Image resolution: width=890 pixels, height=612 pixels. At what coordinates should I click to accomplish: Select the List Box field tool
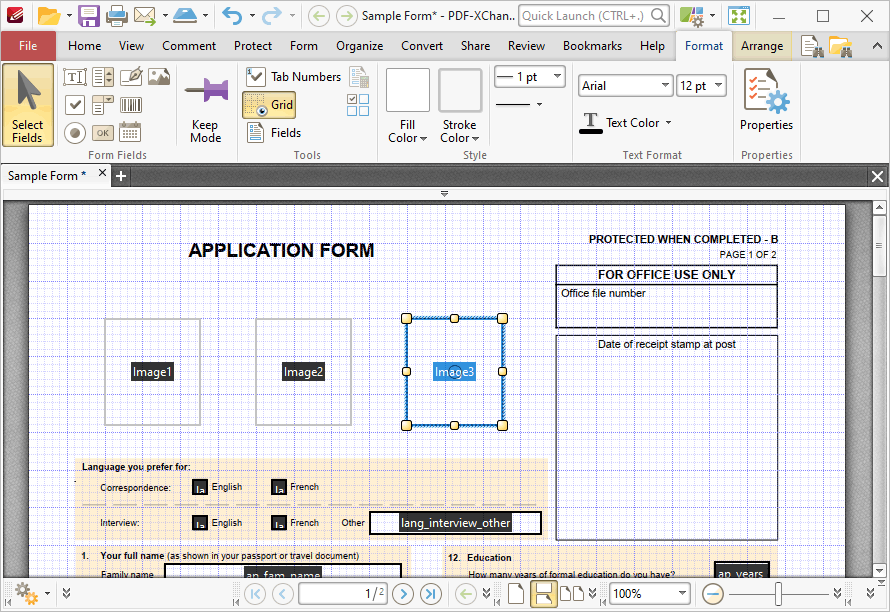pos(103,77)
